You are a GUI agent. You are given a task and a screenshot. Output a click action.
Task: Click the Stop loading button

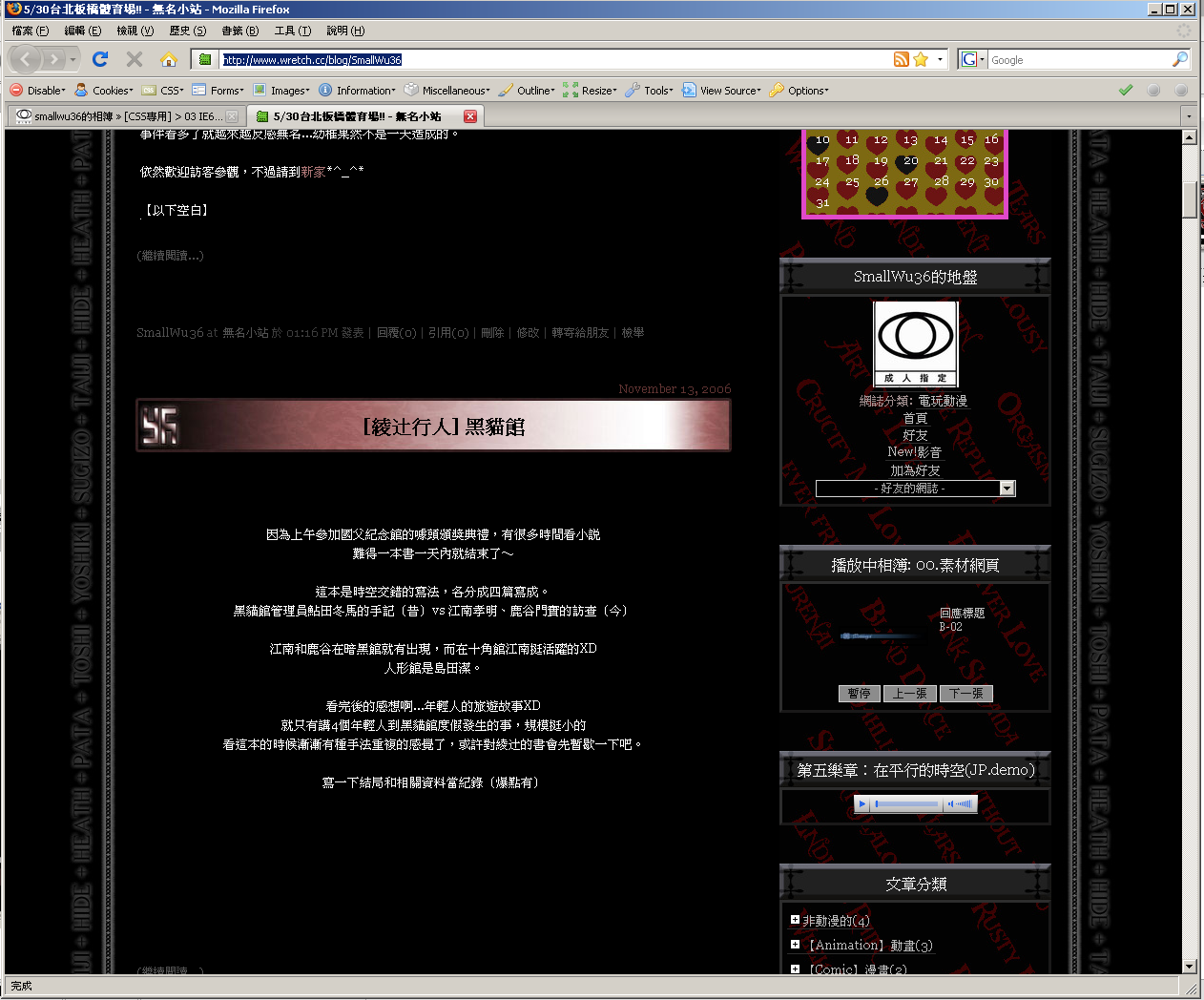tap(135, 59)
